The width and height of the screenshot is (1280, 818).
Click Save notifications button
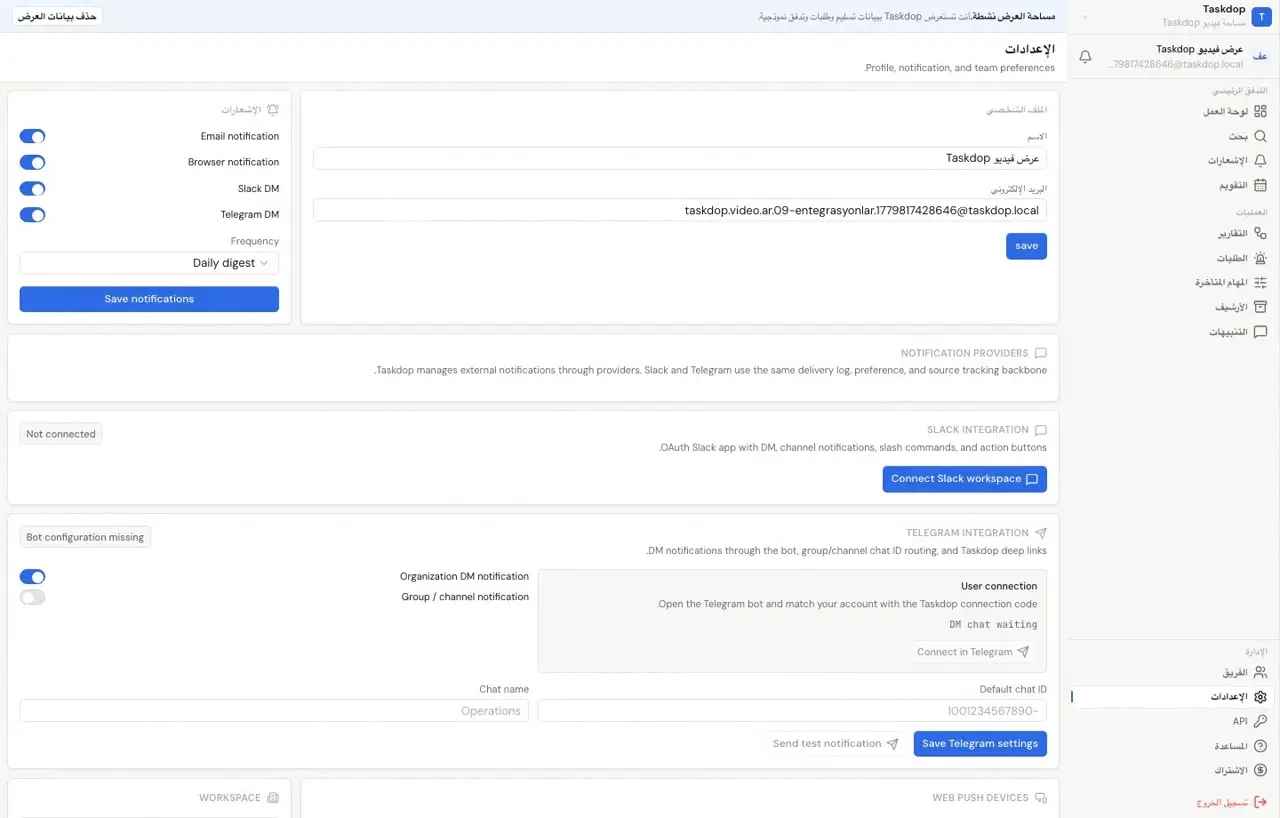pos(149,299)
